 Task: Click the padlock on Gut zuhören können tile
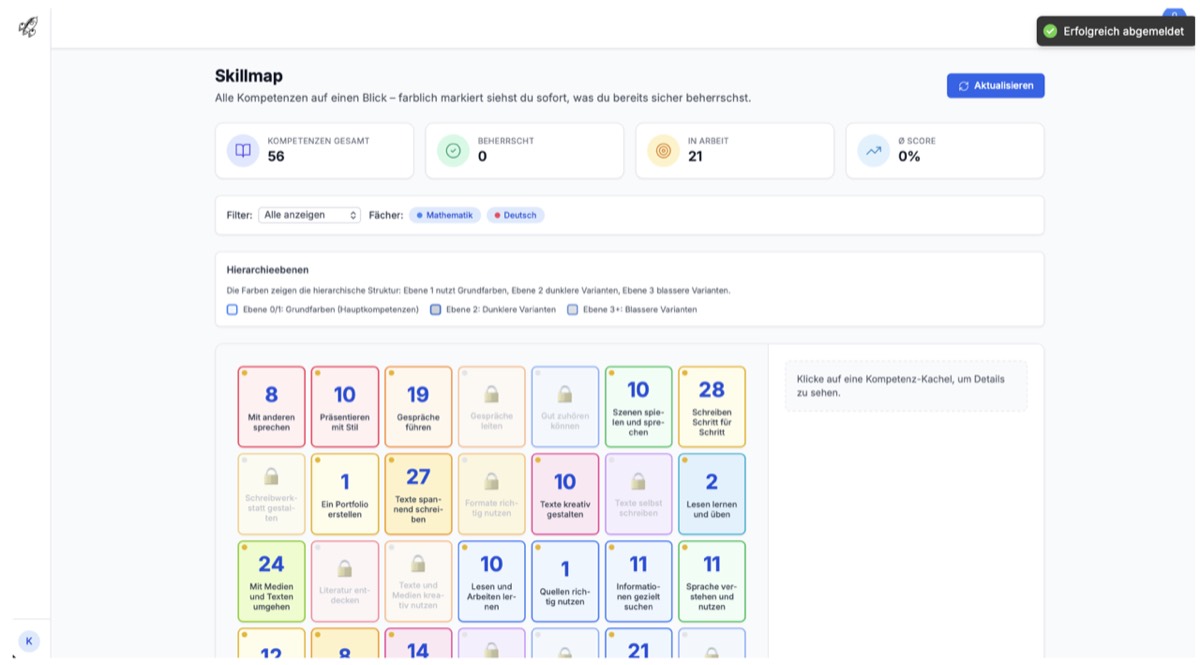[565, 394]
